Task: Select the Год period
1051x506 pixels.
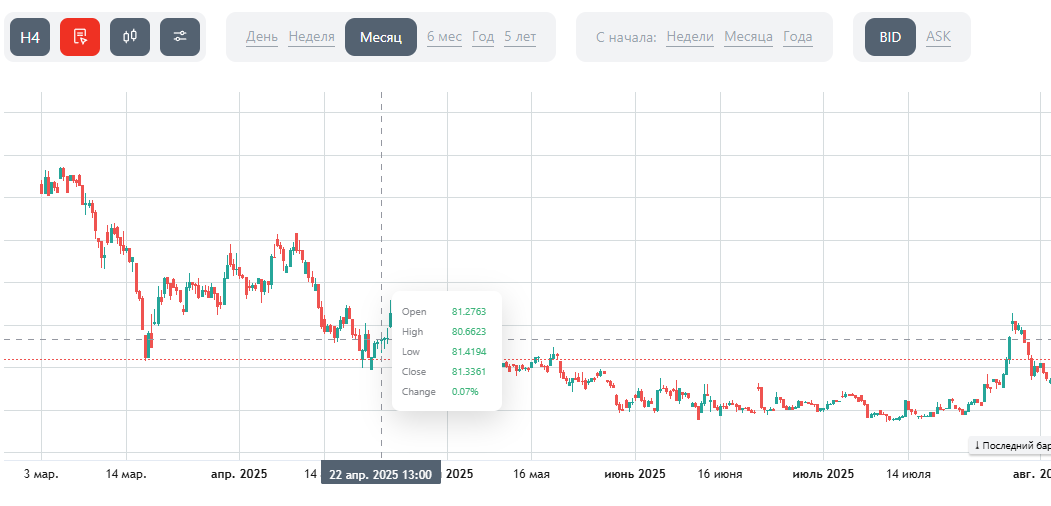Action: [483, 37]
